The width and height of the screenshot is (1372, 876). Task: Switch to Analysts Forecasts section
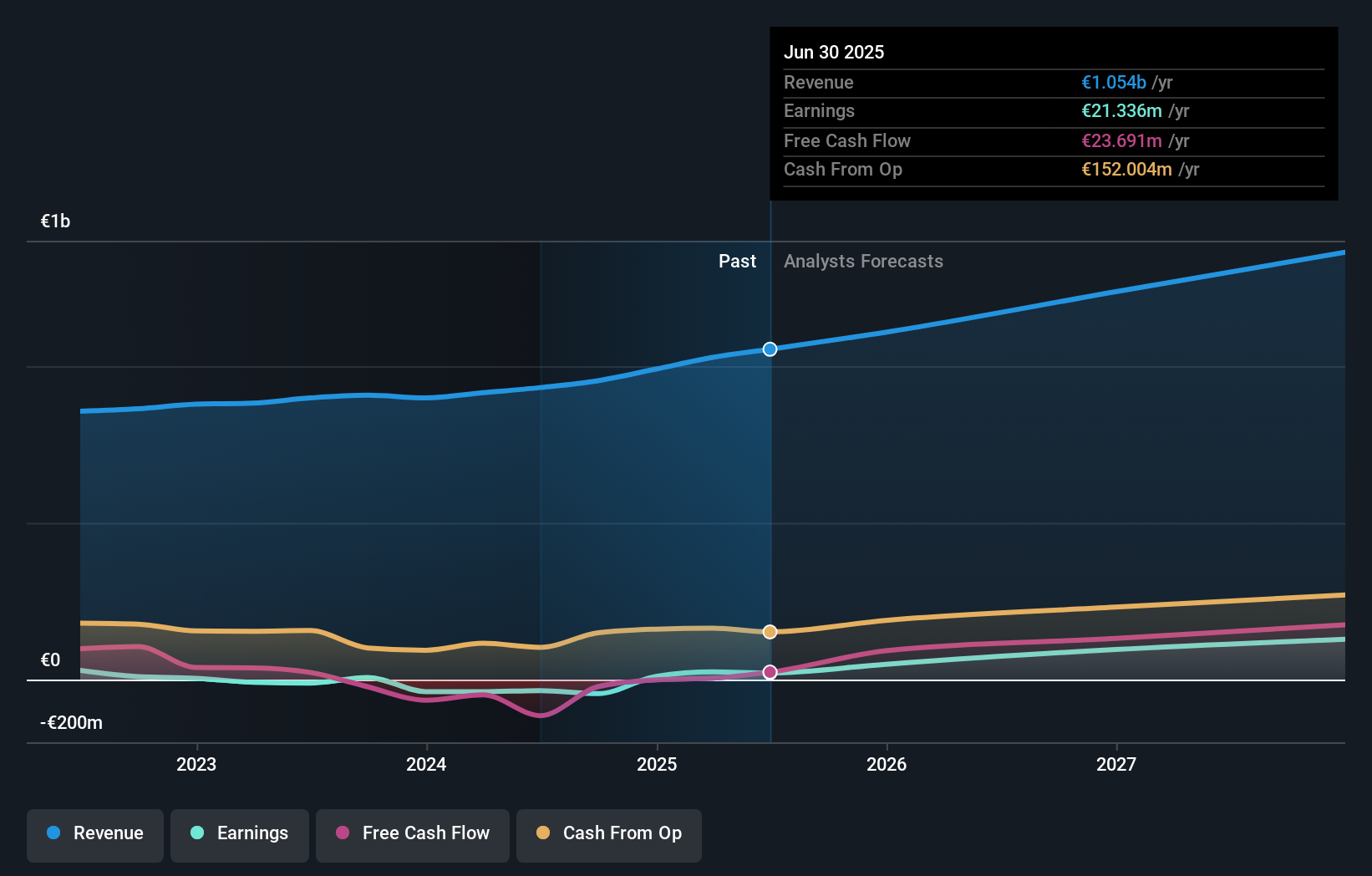coord(863,261)
